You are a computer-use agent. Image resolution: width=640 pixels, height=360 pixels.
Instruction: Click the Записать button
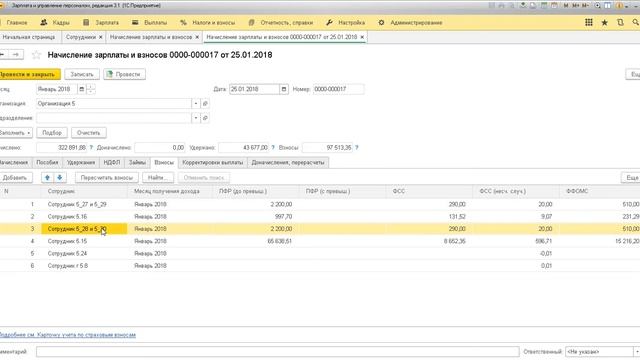[x=82, y=74]
